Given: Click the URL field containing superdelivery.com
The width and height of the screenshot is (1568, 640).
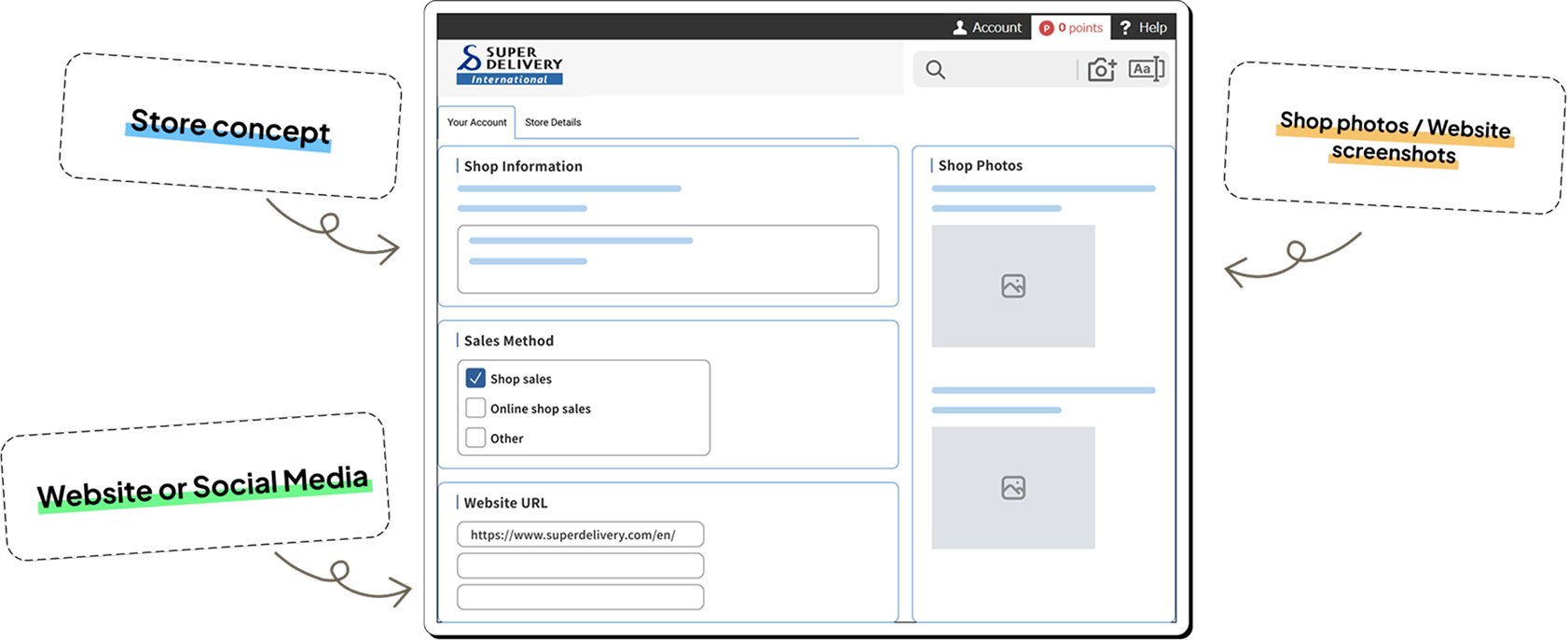Looking at the screenshot, I should [580, 535].
